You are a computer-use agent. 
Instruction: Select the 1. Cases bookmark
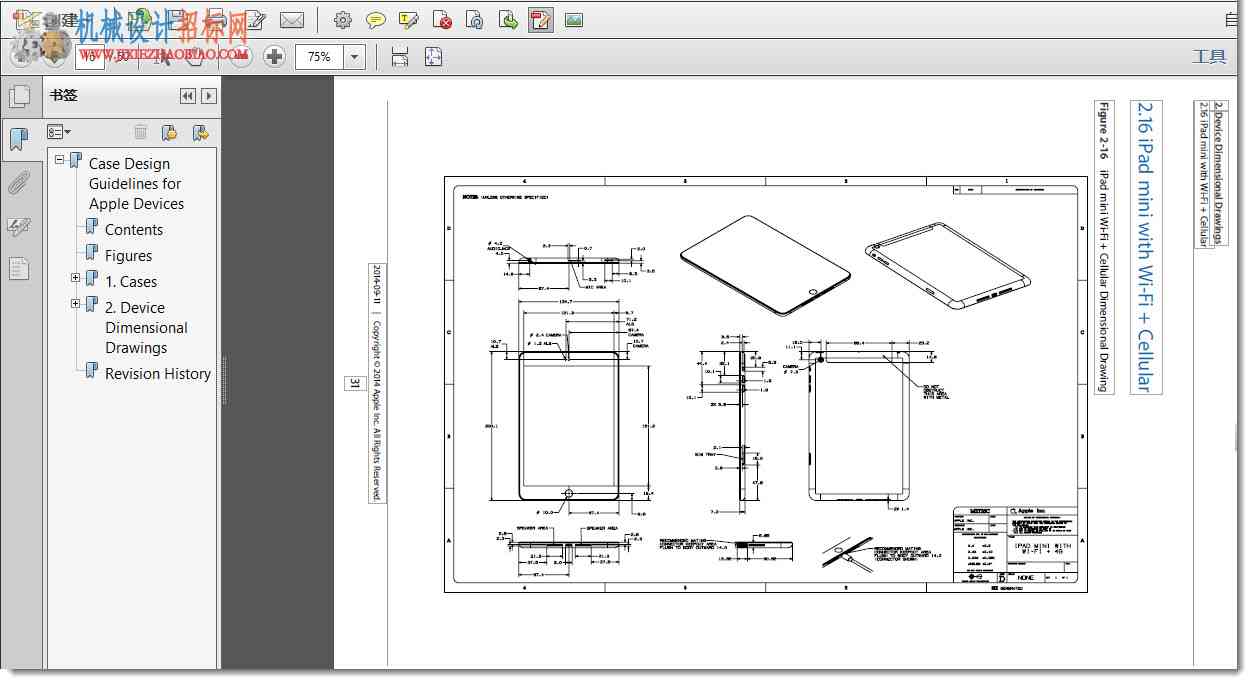pos(131,282)
